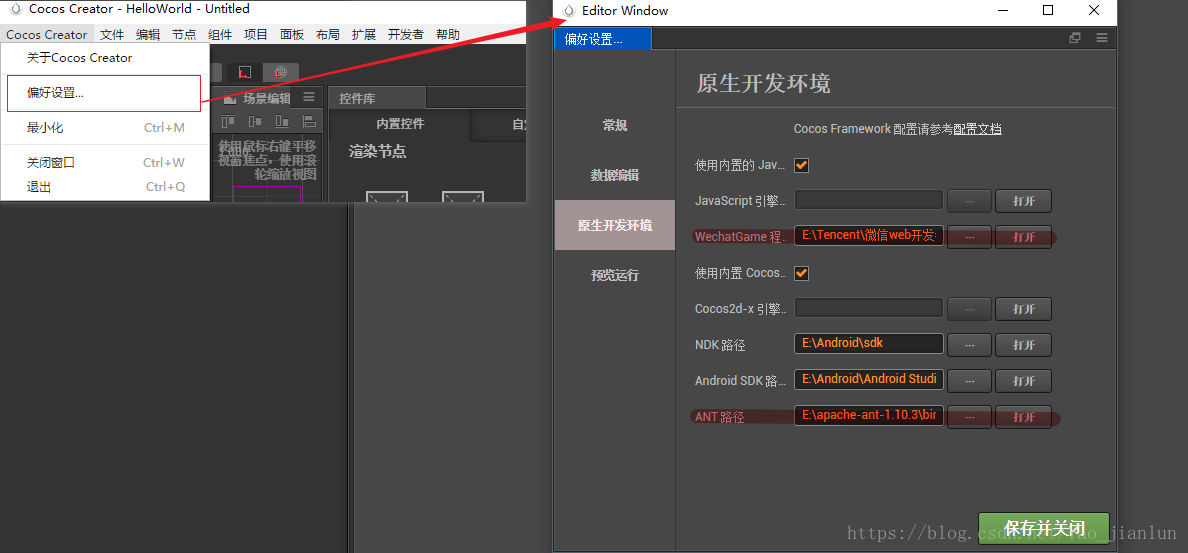The image size is (1188, 553).
Task: Focus the NDK path field E:\Android\sdk
Action: (869, 343)
